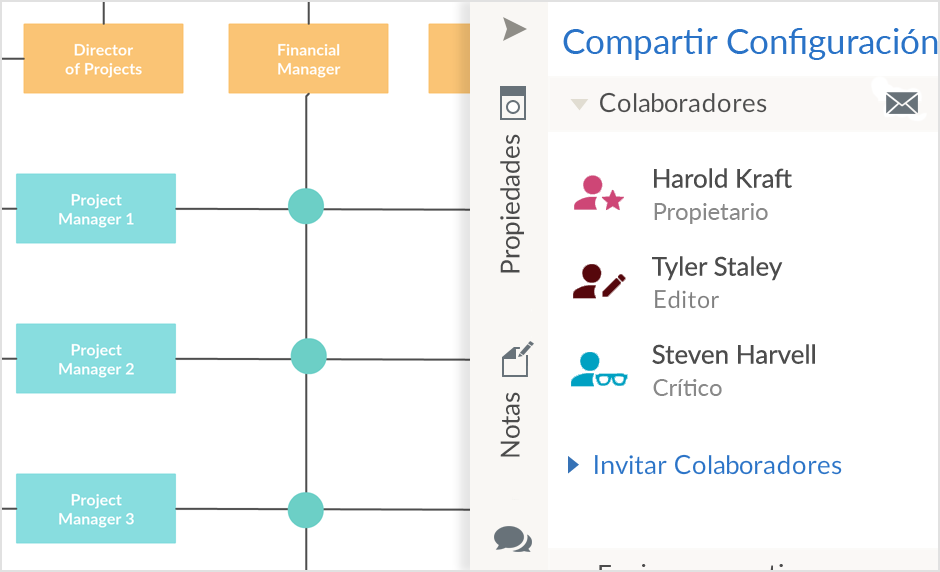This screenshot has height=572, width=940.
Task: Collapse the side panel with arrow icon
Action: pos(514,29)
